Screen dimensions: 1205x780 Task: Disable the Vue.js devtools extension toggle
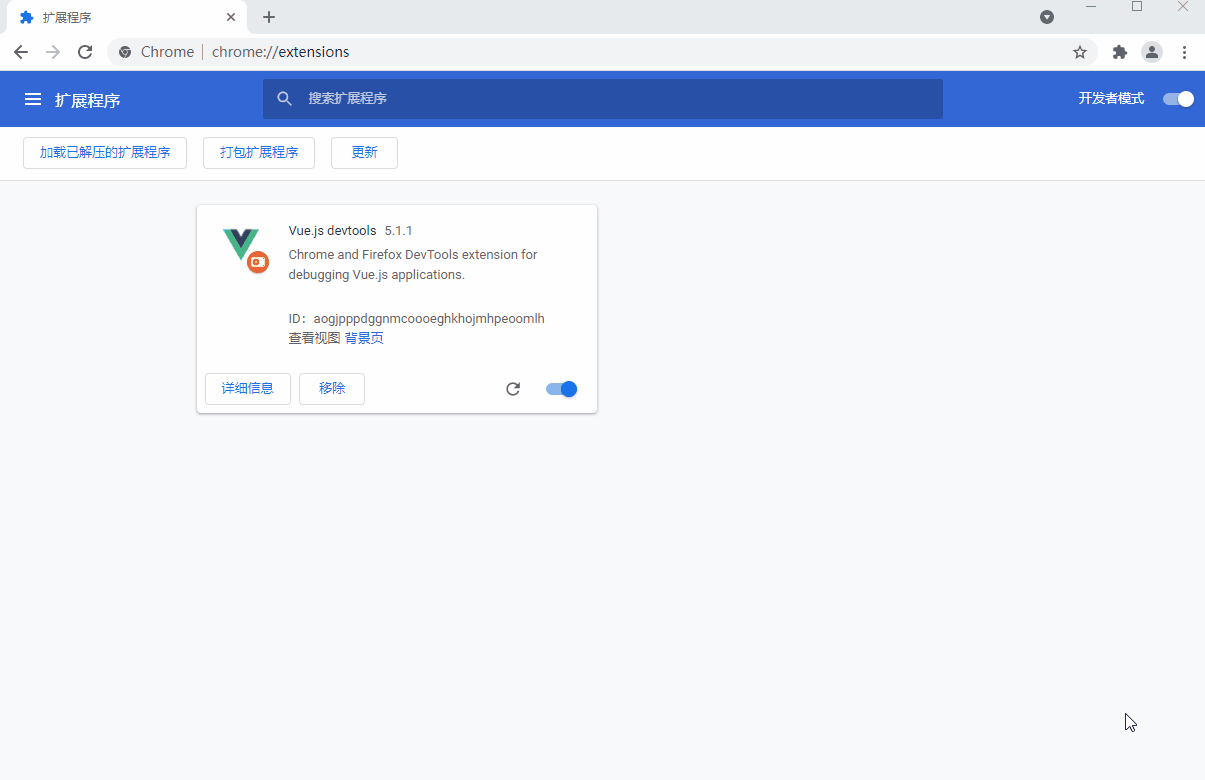561,389
